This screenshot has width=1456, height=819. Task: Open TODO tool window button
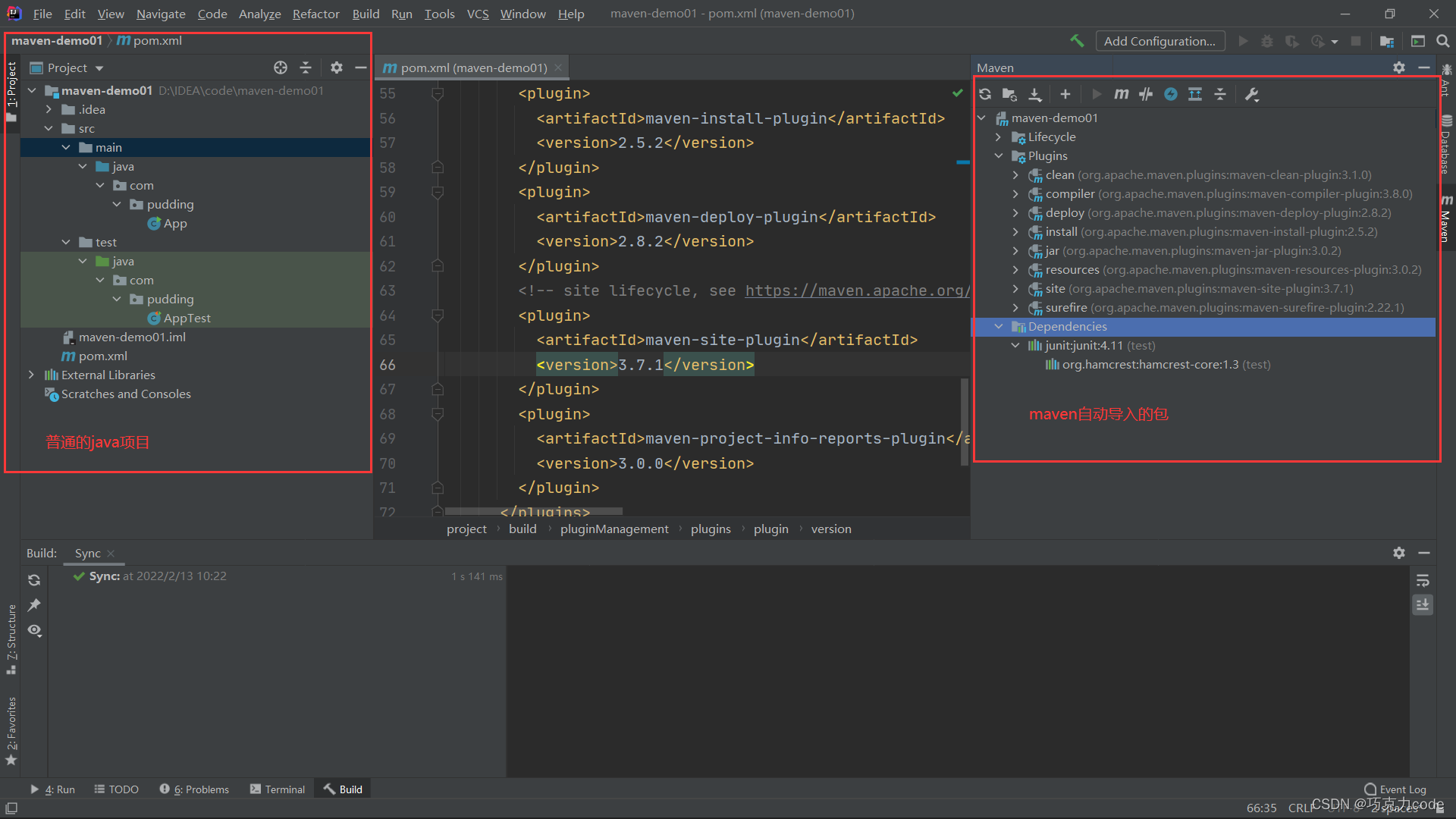click(x=116, y=789)
